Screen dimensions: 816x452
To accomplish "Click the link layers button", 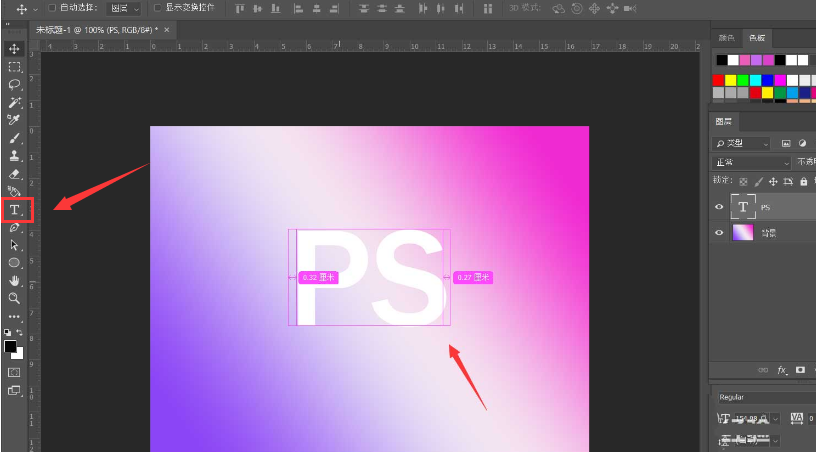I will click(x=763, y=370).
